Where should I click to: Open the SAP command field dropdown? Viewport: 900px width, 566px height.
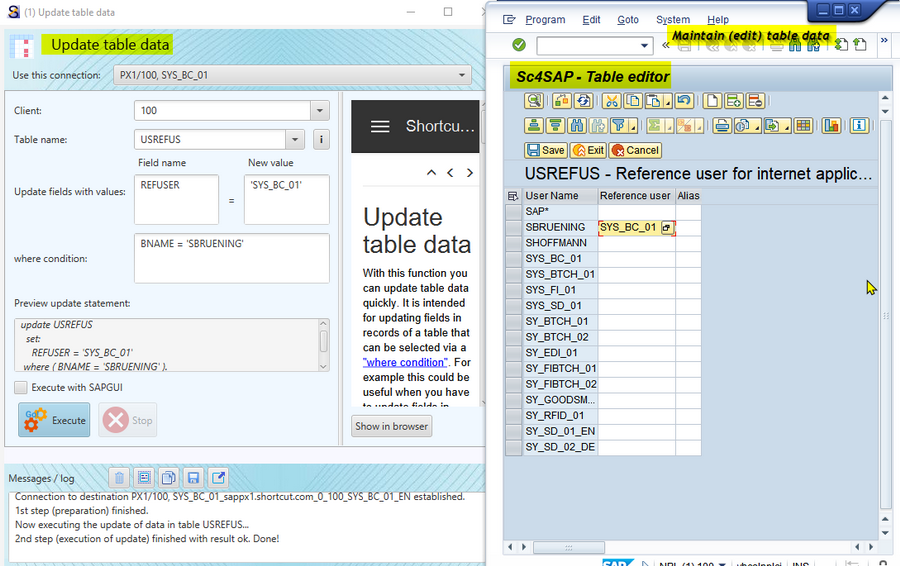pyautogui.click(x=644, y=46)
